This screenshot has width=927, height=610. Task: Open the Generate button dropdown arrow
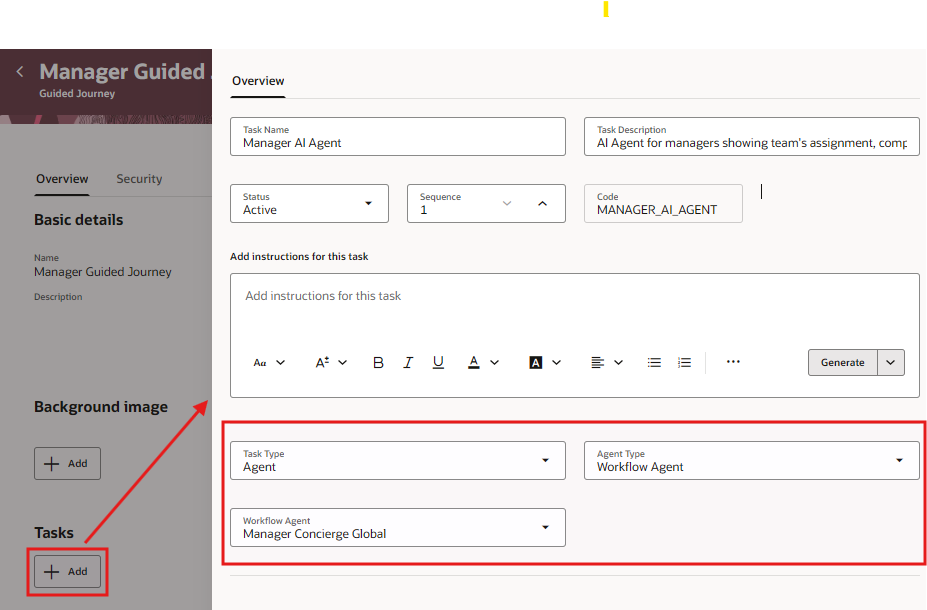[x=891, y=362]
